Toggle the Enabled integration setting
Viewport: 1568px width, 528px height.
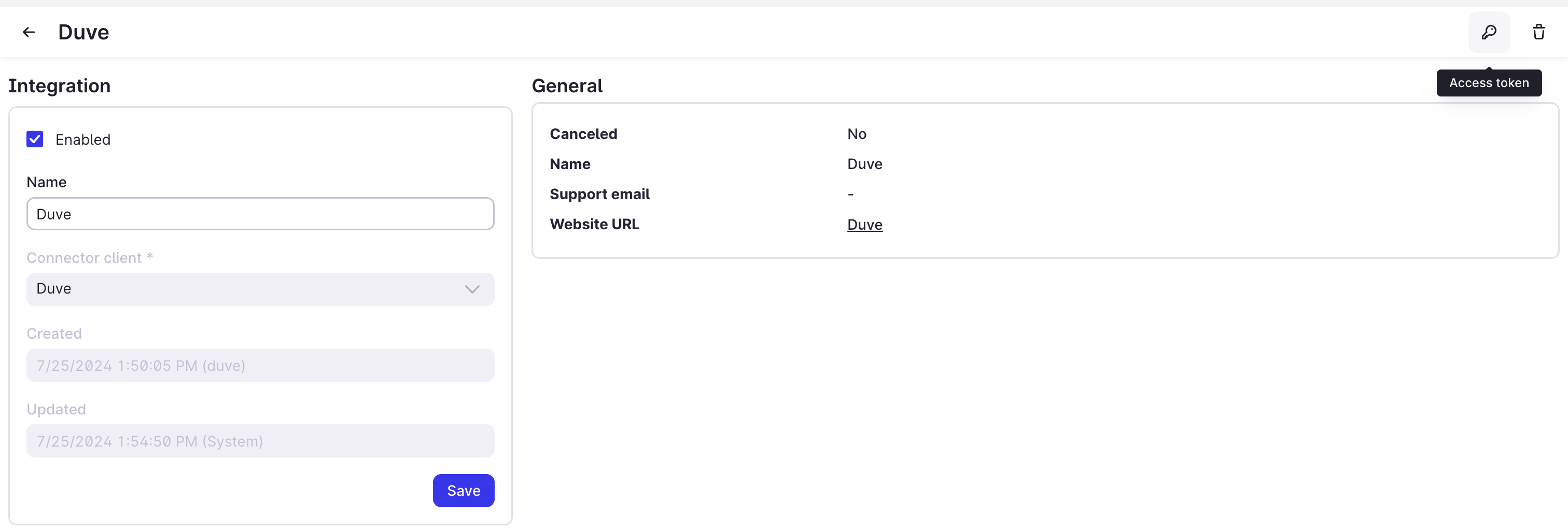[x=35, y=139]
